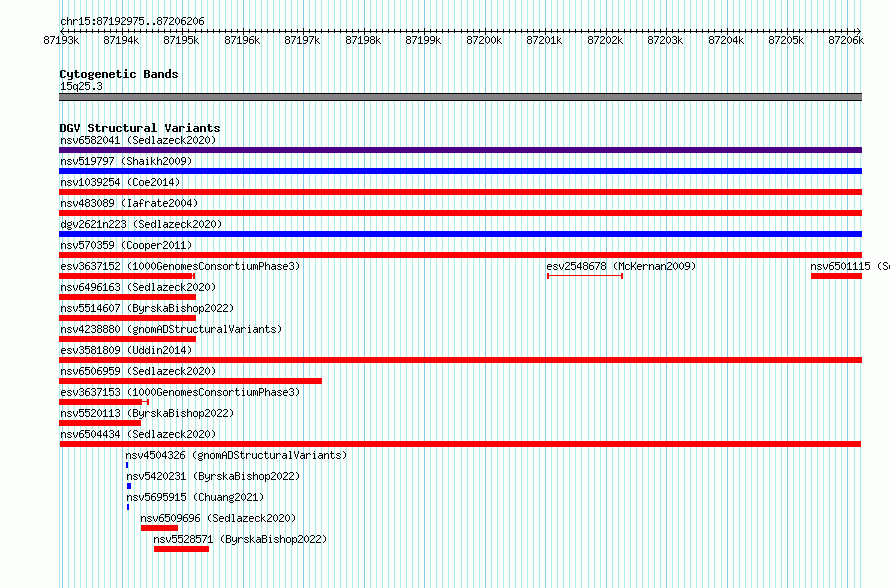Click the red nsv483089 variant bar
The image size is (890, 588).
pyautogui.click(x=460, y=213)
